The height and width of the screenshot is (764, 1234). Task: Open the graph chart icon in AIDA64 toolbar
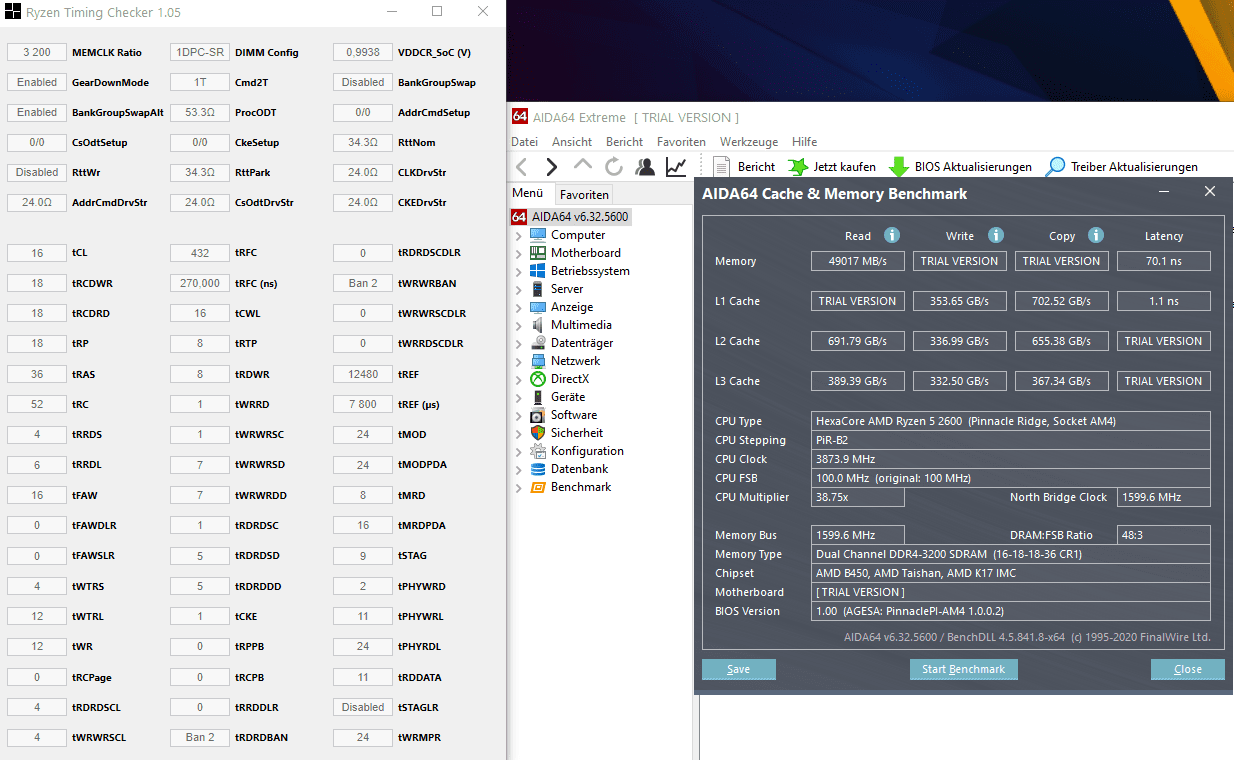pyautogui.click(x=677, y=166)
